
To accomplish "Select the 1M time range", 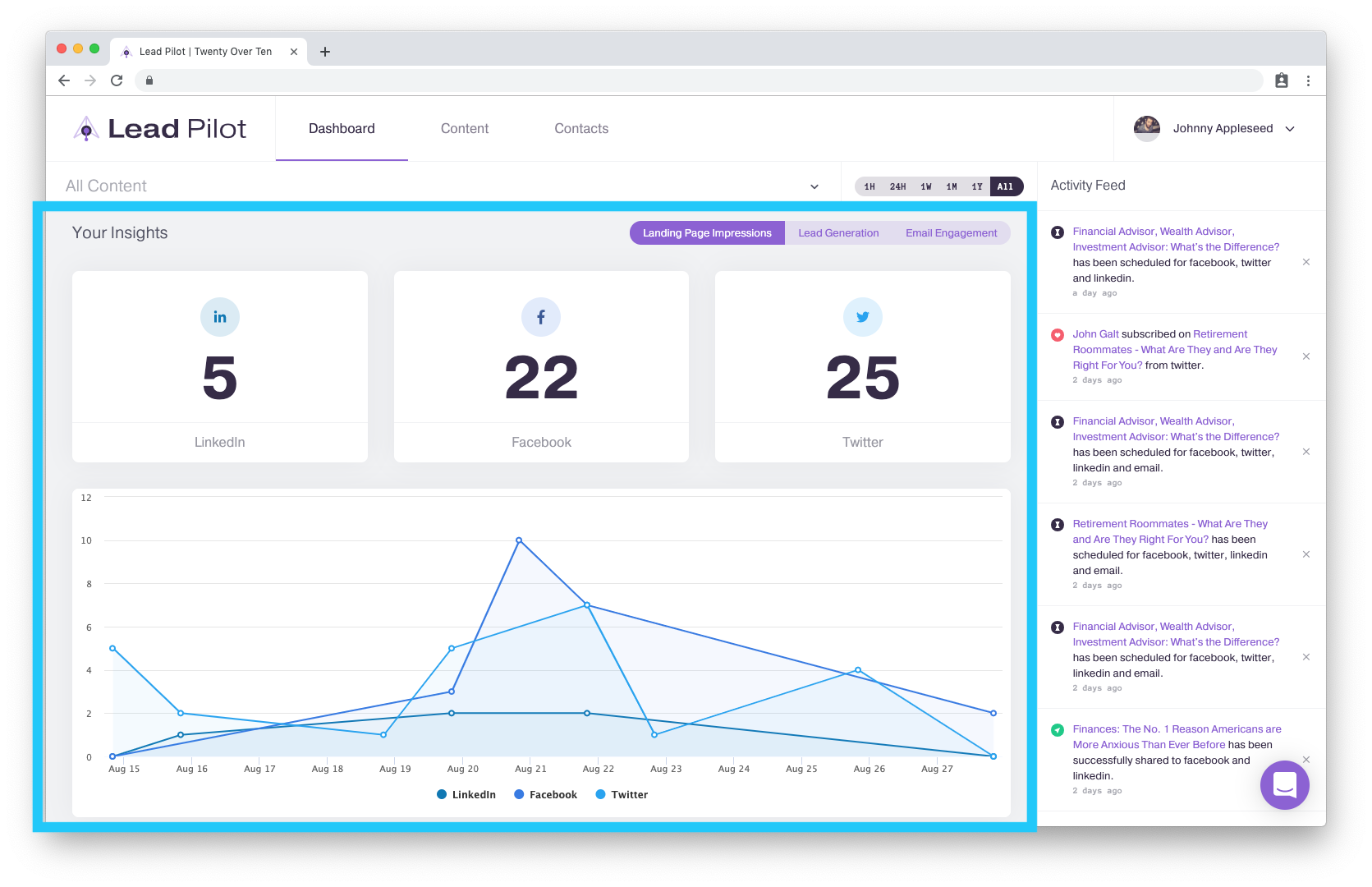I will (952, 186).
